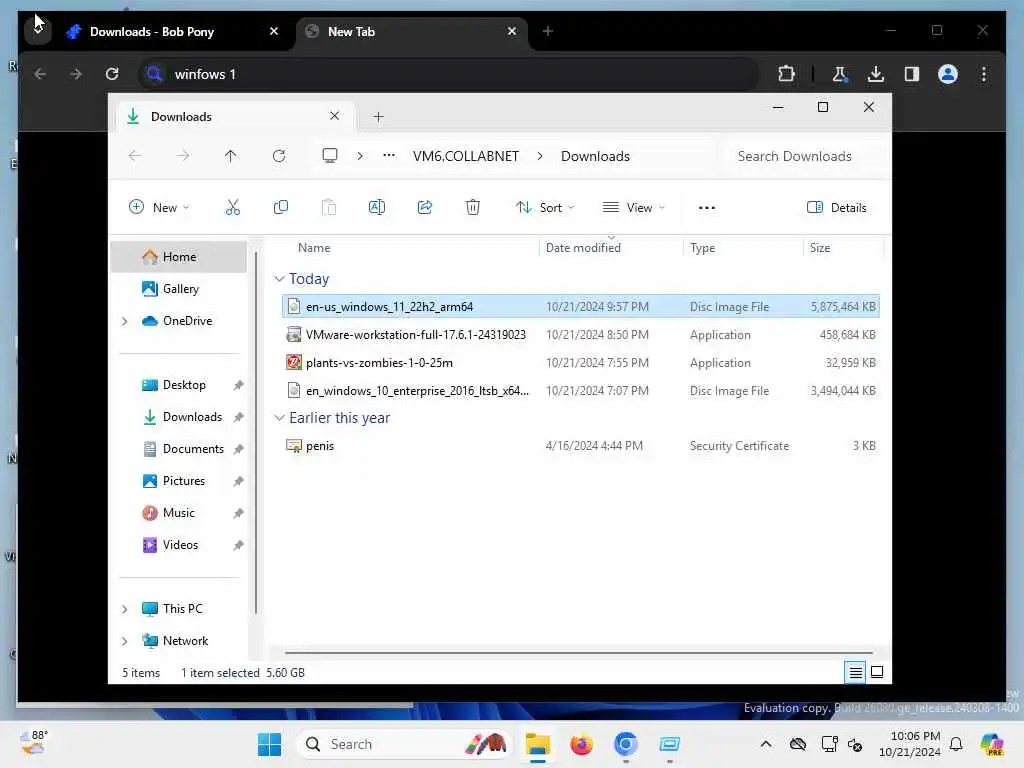Click the PC monitor icon in address bar
1024x768 pixels.
click(330, 155)
